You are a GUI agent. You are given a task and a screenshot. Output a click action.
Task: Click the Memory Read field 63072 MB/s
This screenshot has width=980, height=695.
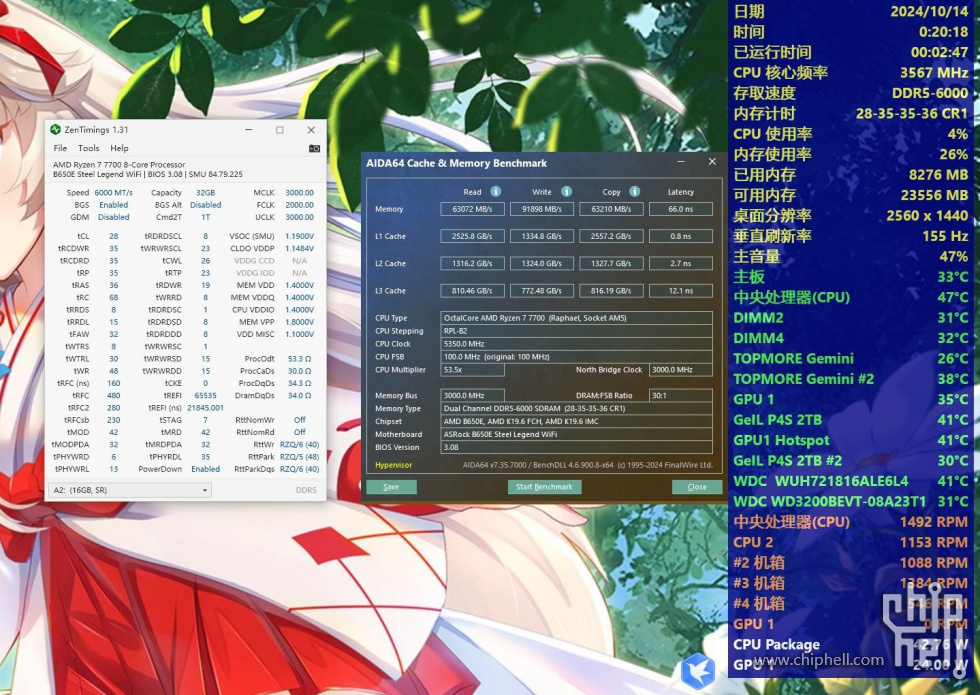point(472,209)
